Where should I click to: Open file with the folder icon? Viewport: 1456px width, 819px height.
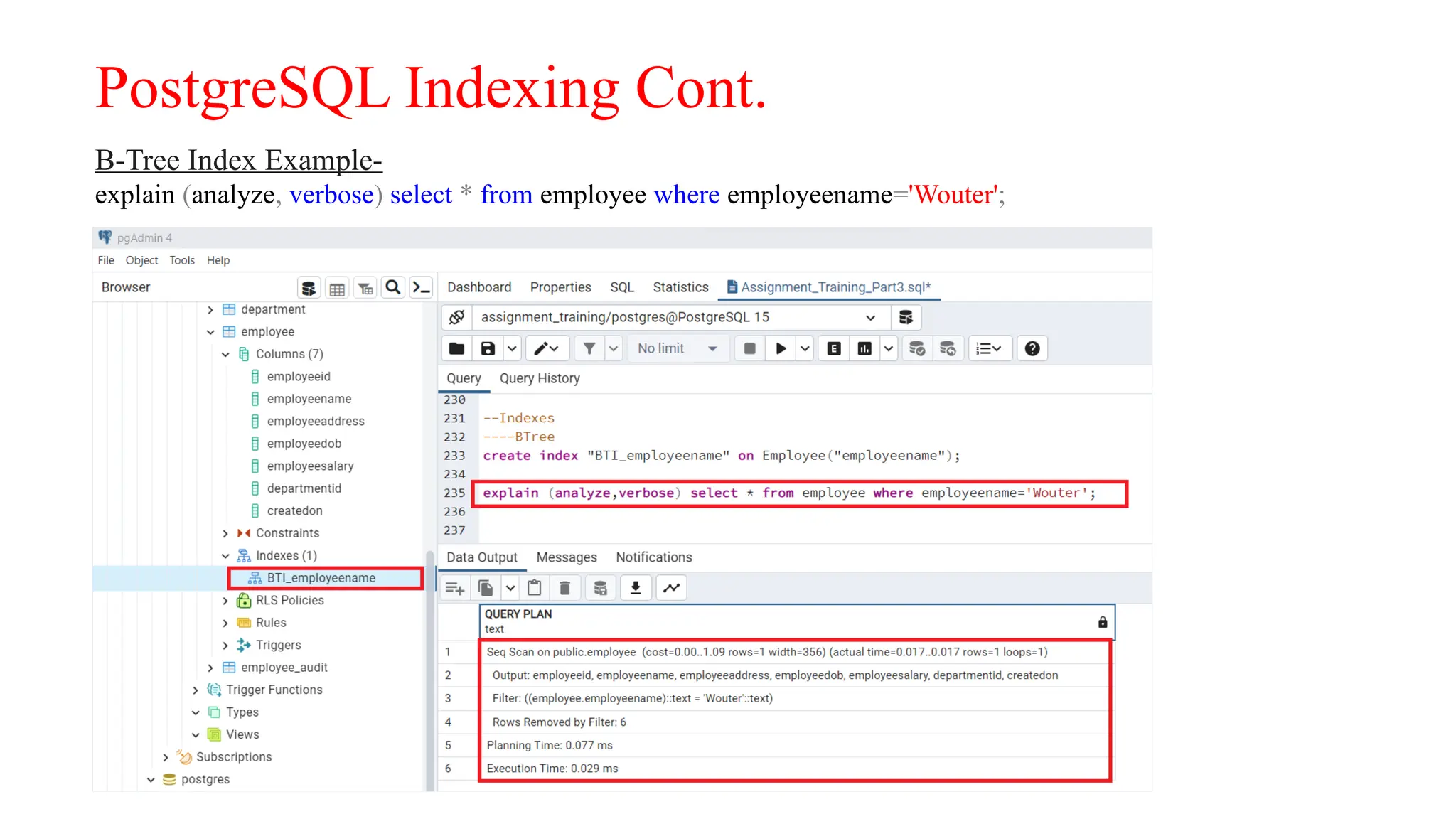pos(457,348)
